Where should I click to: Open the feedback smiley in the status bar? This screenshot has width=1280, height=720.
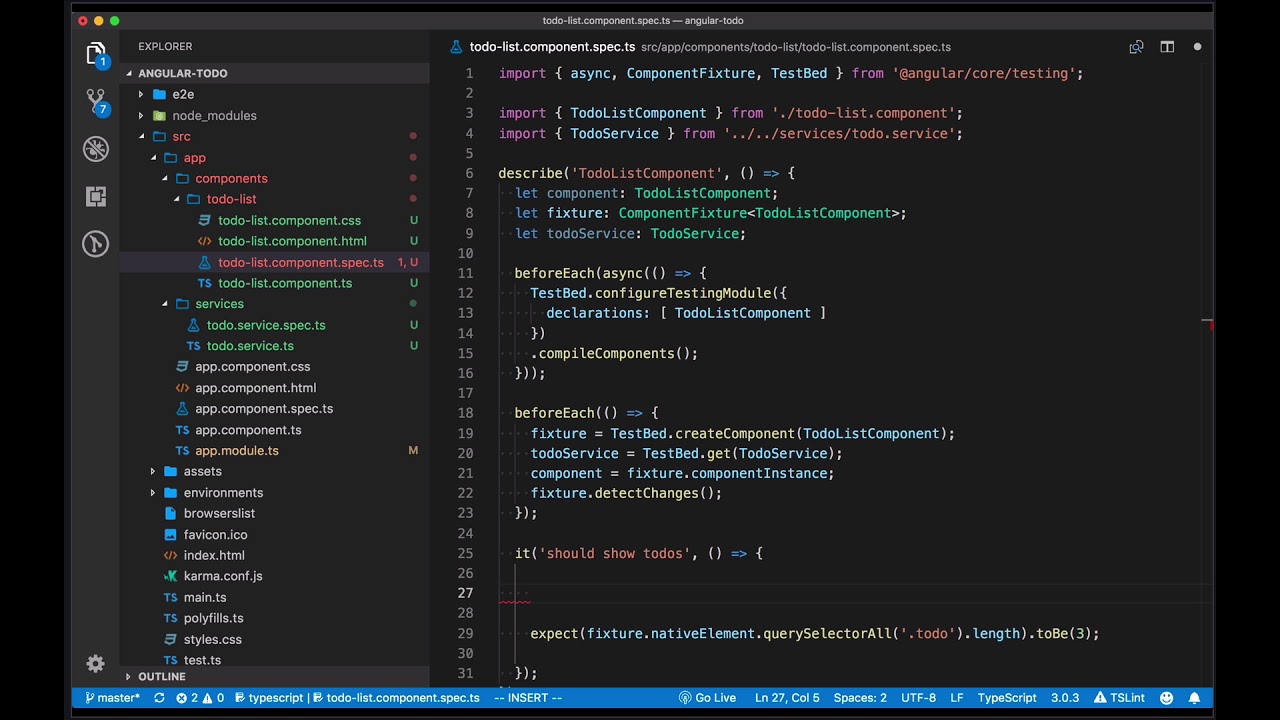[1167, 698]
